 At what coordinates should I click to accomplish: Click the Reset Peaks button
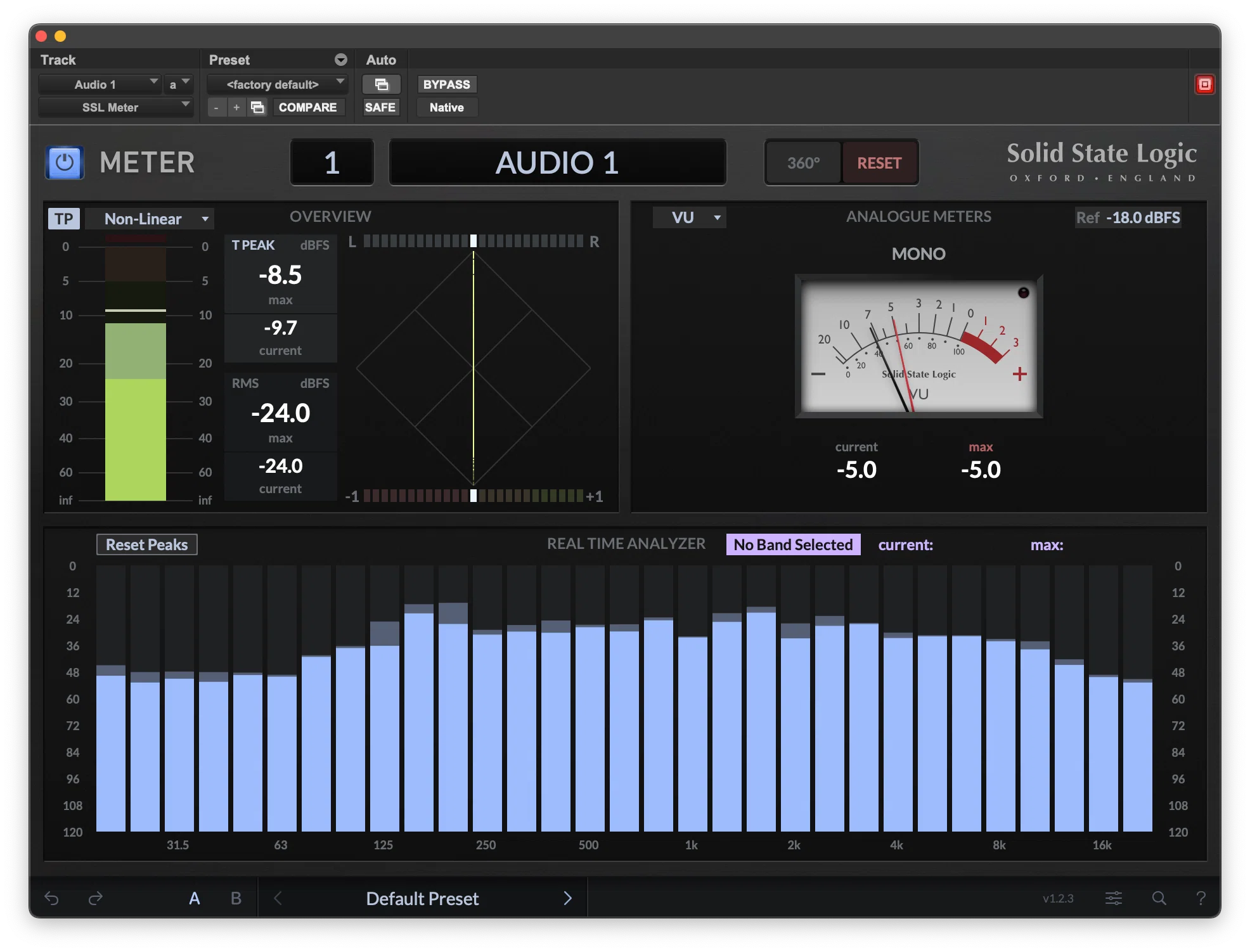tap(147, 544)
